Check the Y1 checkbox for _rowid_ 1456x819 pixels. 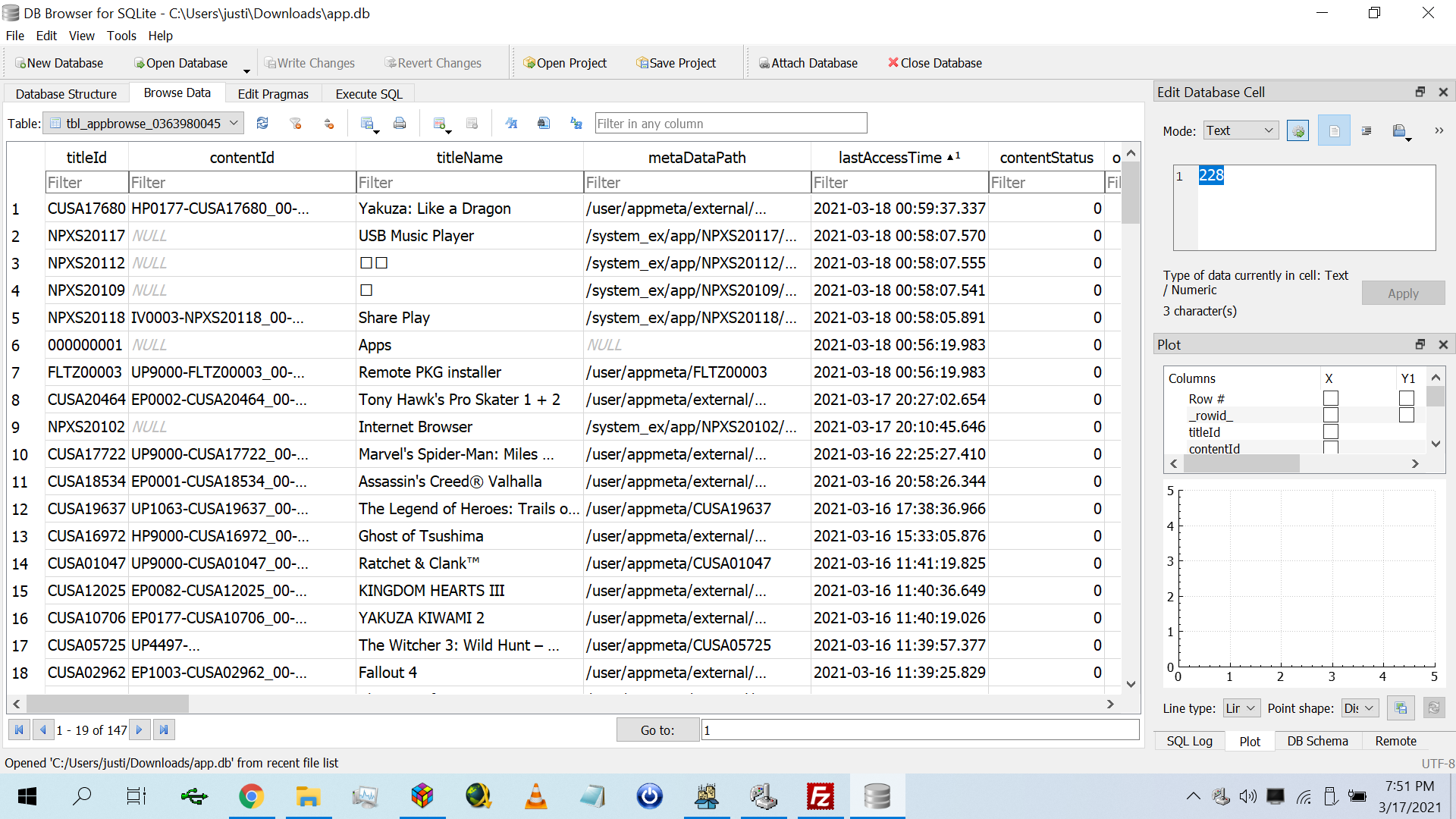(1407, 415)
